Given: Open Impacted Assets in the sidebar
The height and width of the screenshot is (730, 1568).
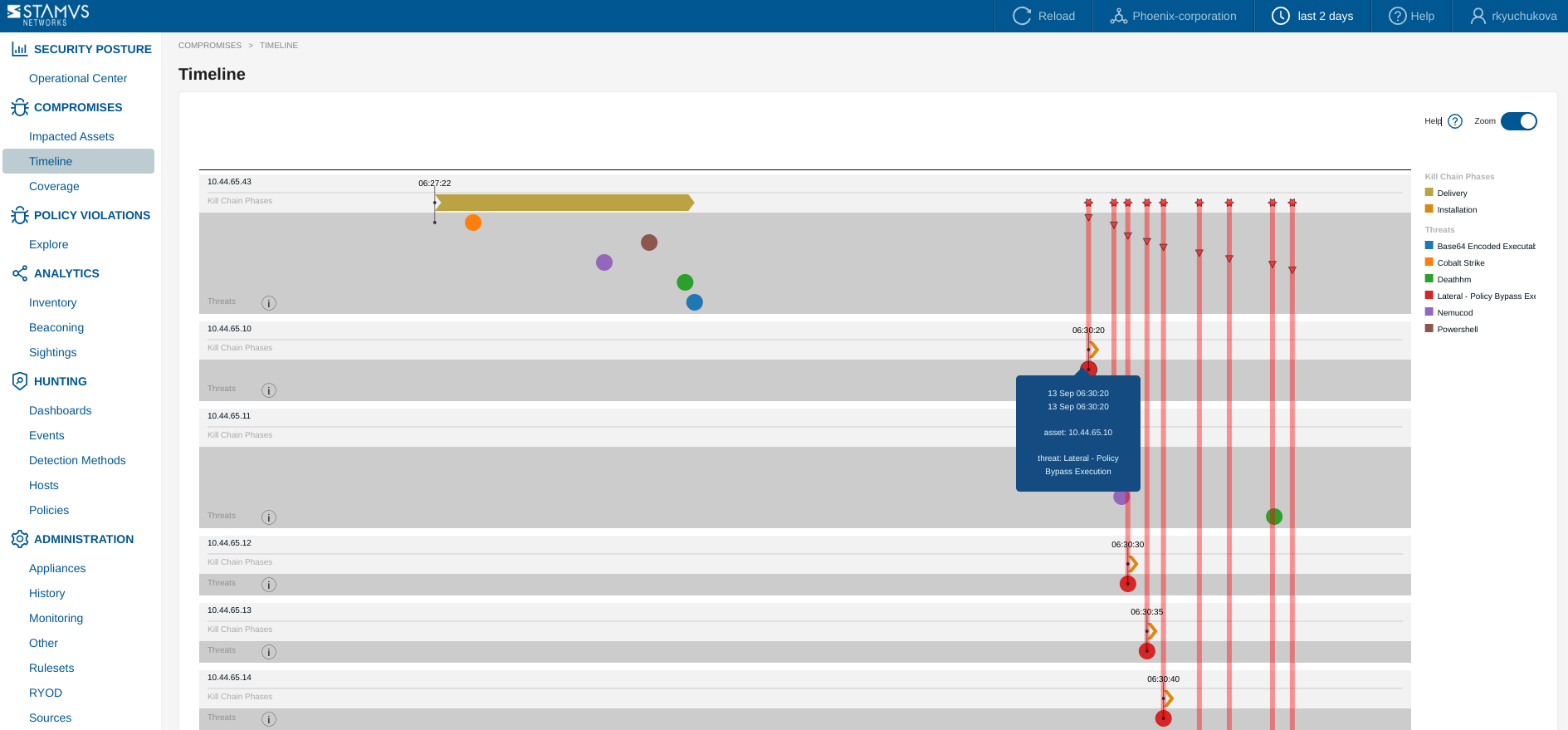Looking at the screenshot, I should pyautogui.click(x=71, y=136).
